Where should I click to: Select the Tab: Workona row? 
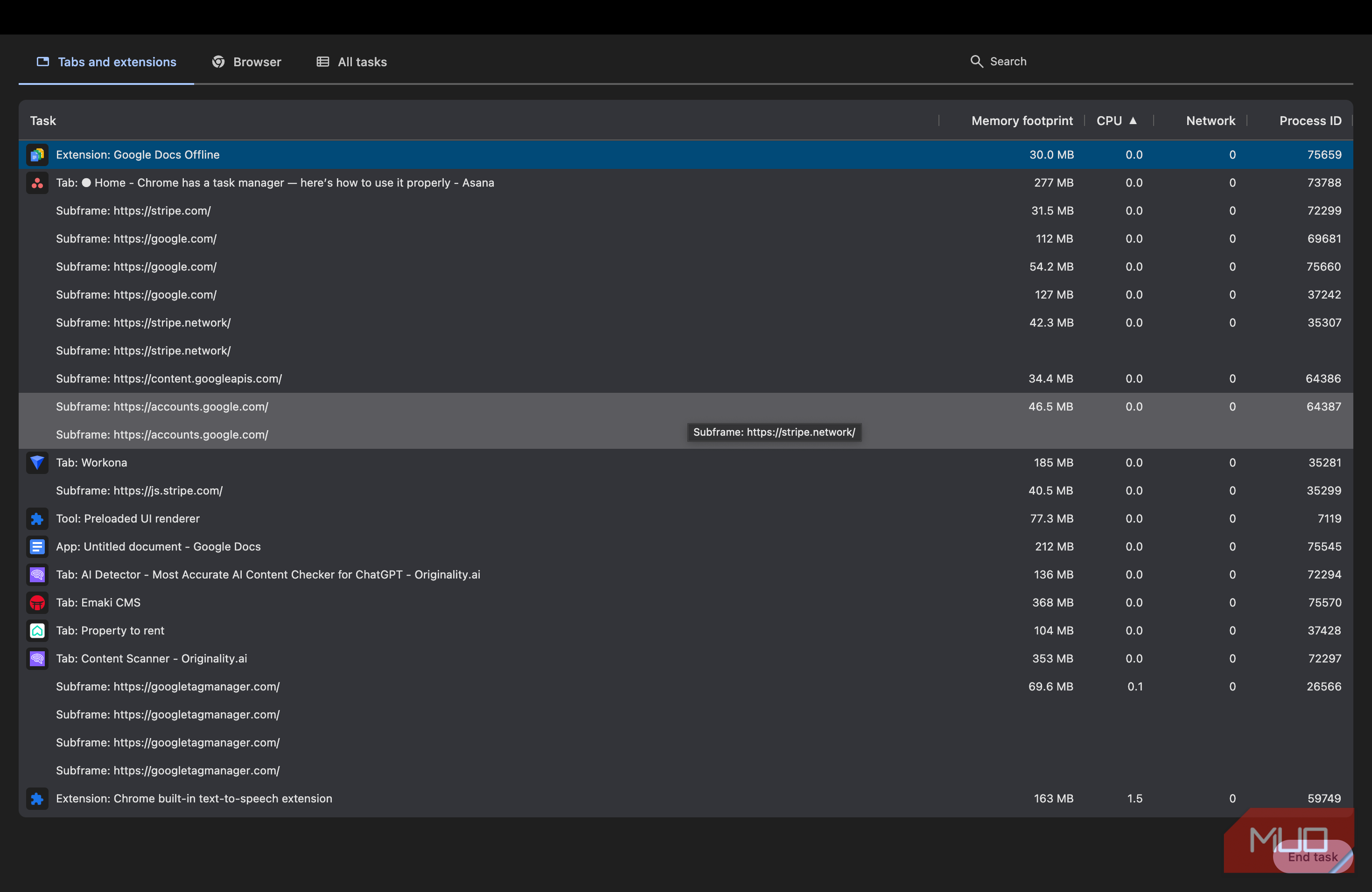686,463
